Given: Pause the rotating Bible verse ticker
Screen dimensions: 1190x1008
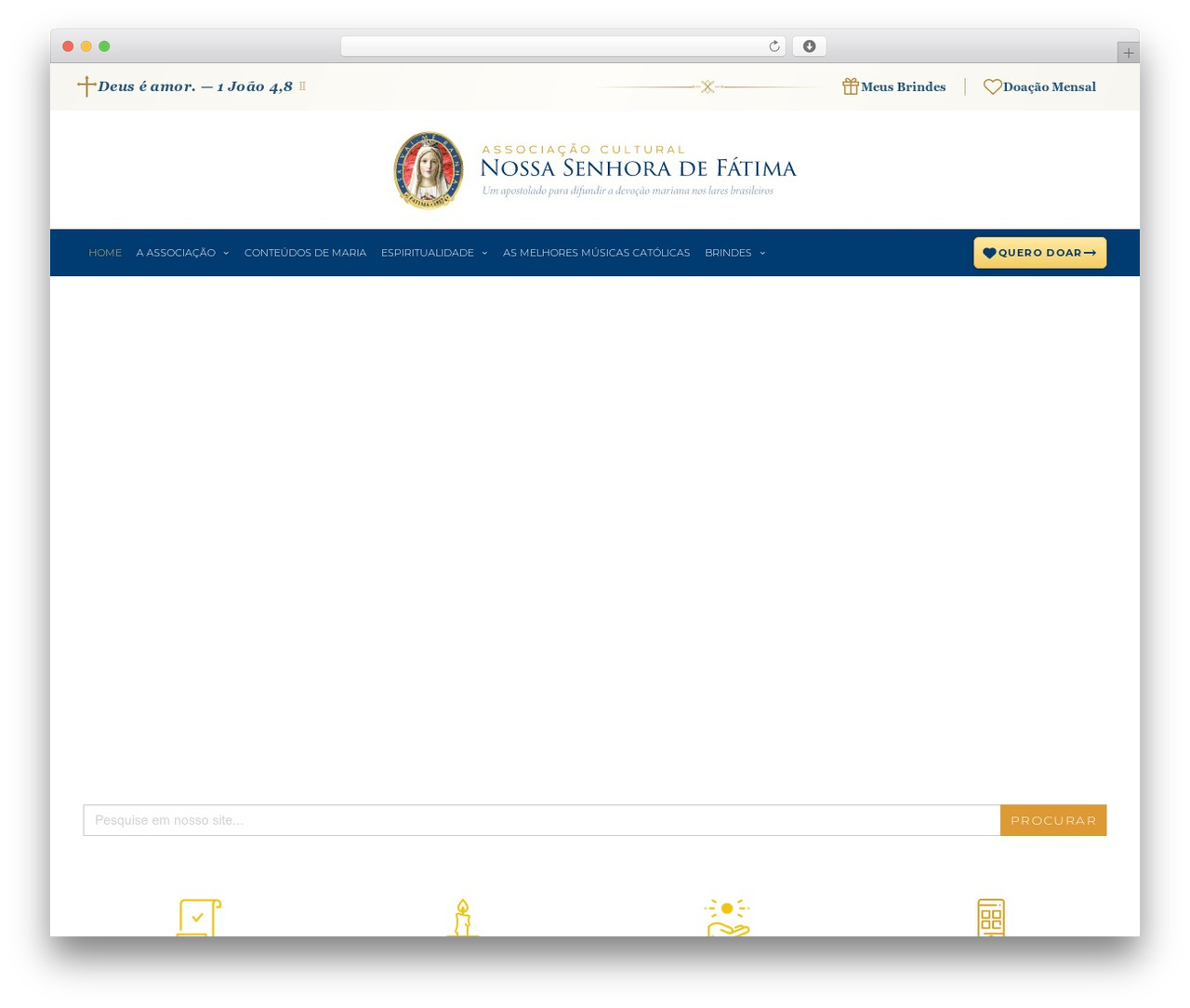Looking at the screenshot, I should coord(302,86).
